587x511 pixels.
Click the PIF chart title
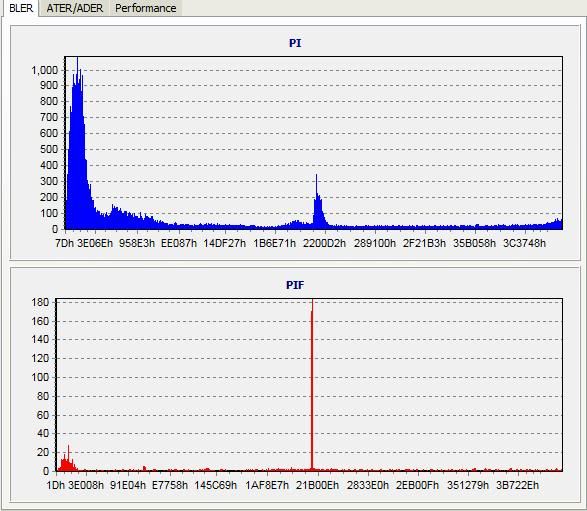(x=295, y=285)
